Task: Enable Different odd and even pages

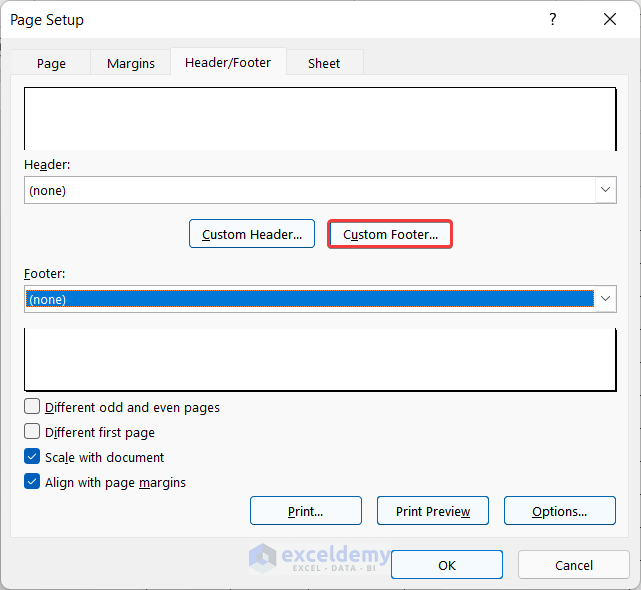Action: coord(33,407)
